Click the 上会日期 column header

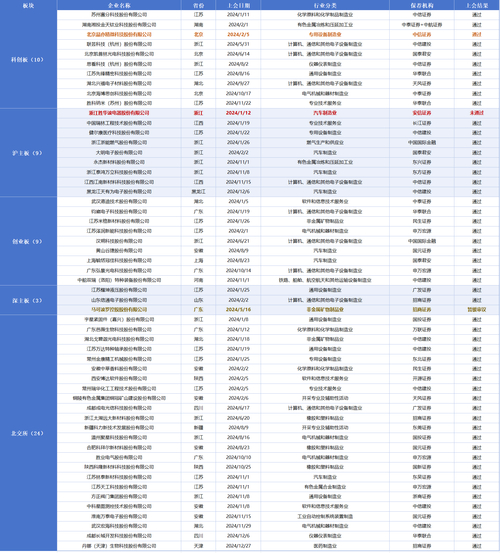(x=238, y=5)
